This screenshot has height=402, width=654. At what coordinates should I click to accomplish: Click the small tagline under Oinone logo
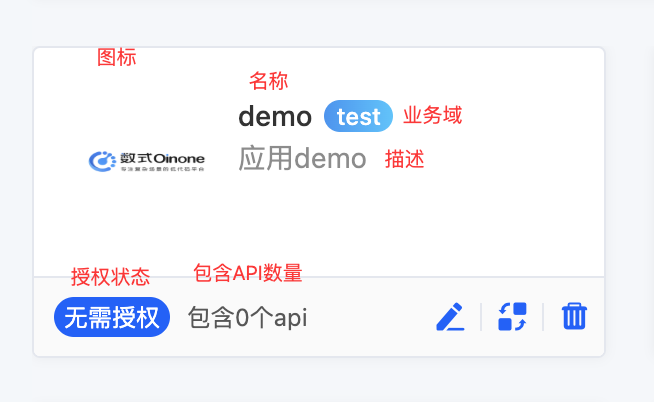click(163, 169)
